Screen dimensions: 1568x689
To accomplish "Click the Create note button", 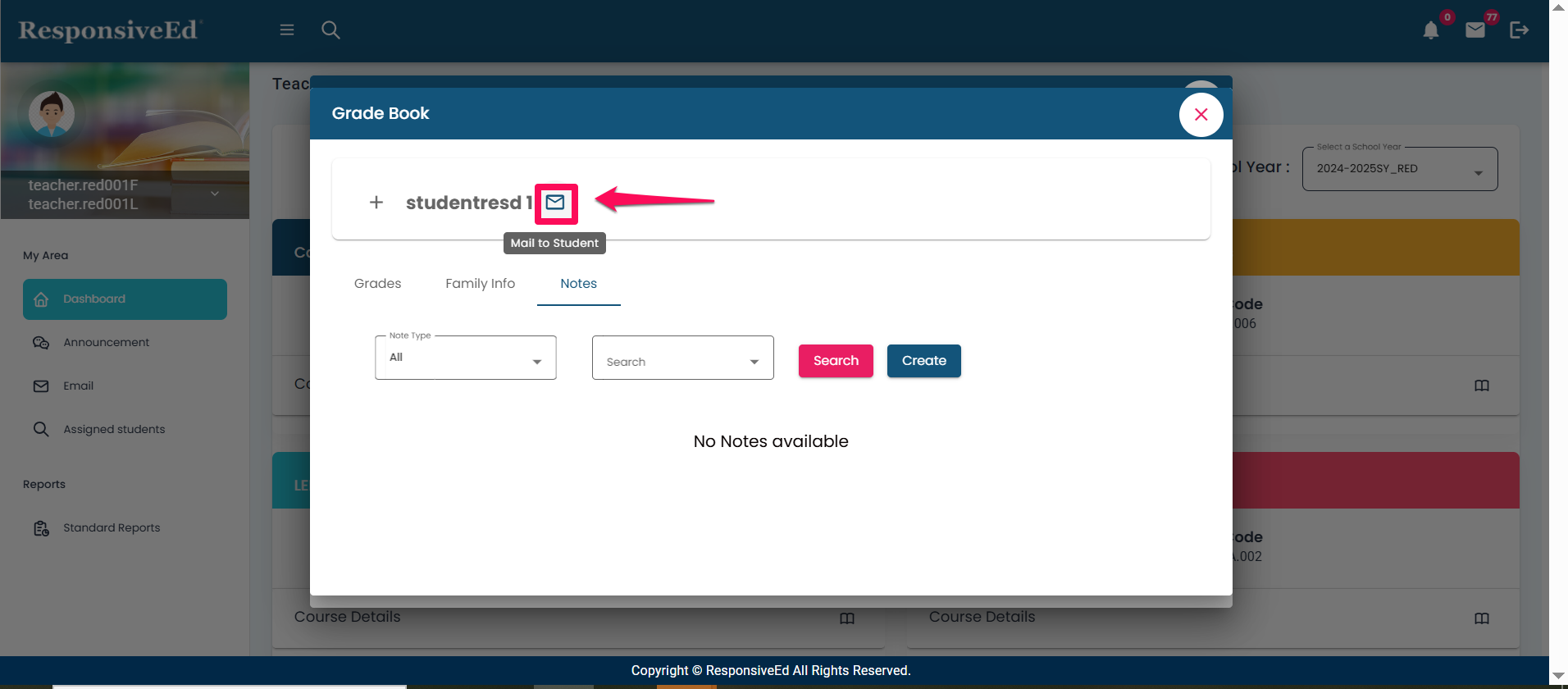I will (923, 361).
